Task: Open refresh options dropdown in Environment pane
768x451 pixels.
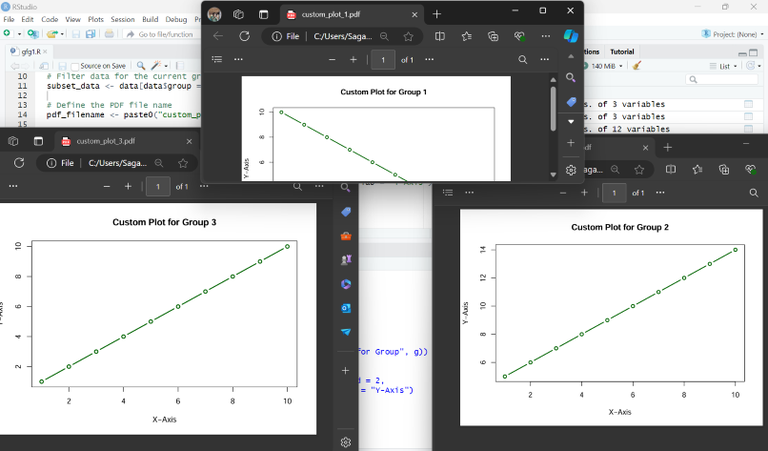Action: point(760,66)
